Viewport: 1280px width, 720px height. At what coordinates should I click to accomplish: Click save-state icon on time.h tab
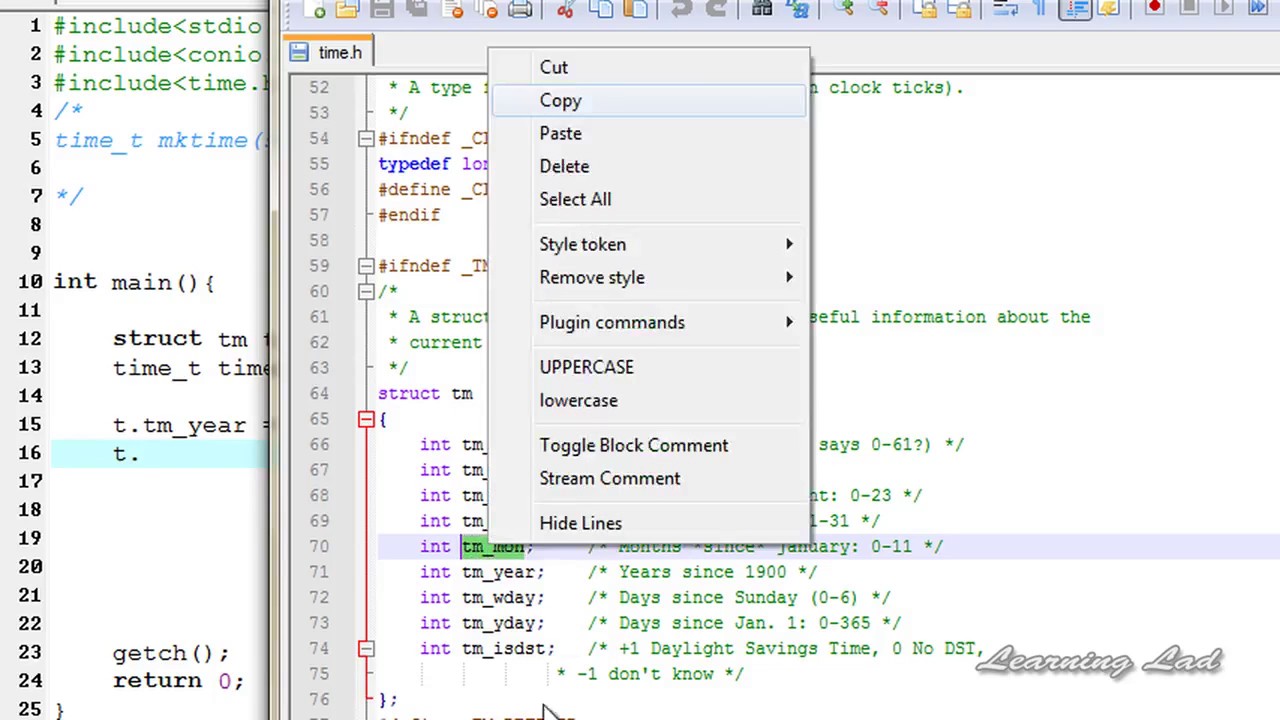pos(301,52)
